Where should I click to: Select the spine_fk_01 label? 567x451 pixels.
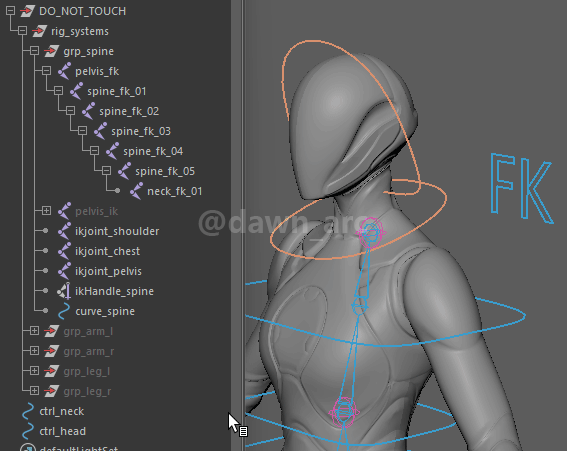coord(116,91)
